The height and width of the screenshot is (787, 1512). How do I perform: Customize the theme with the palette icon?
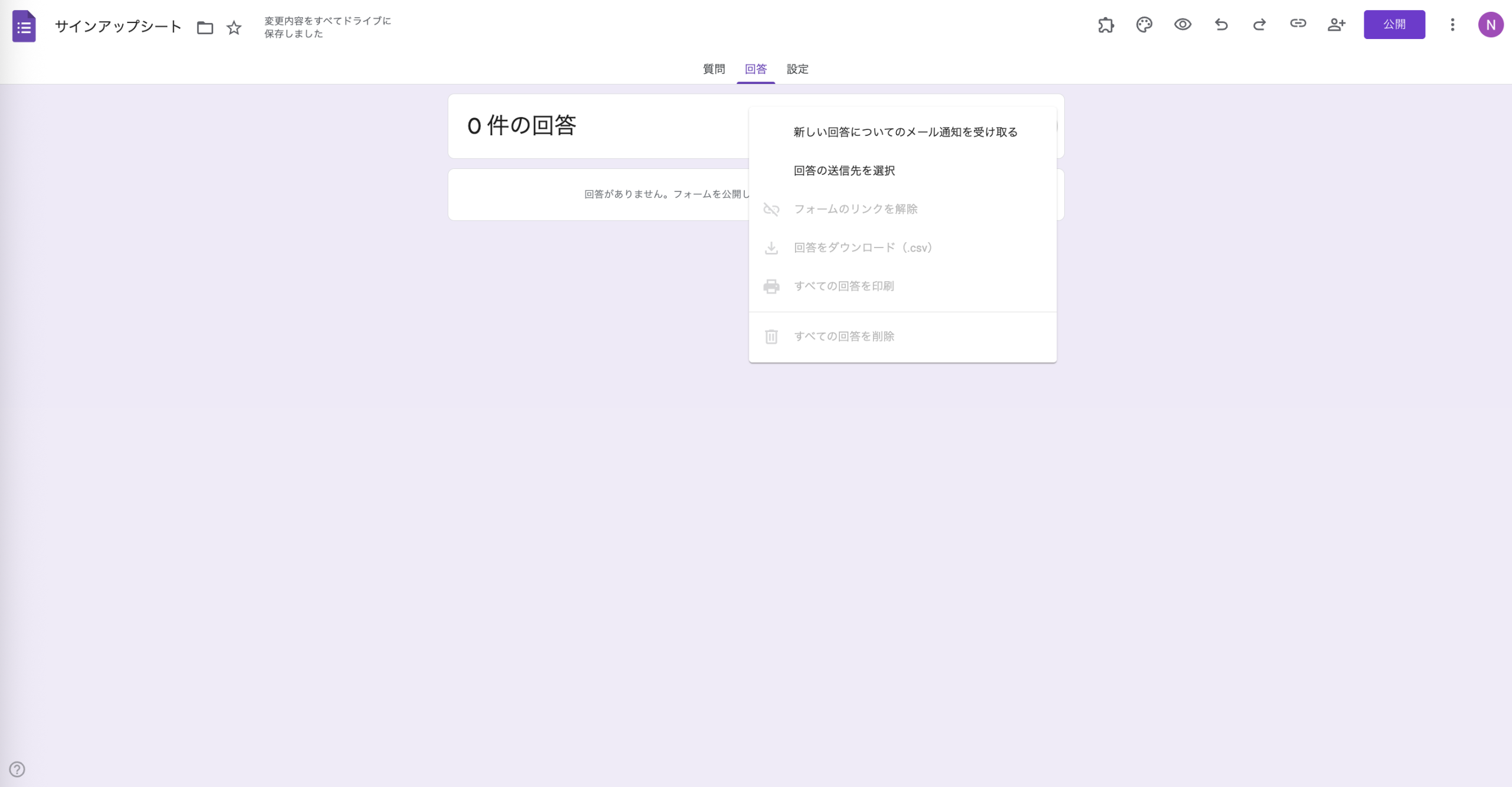(x=1145, y=25)
